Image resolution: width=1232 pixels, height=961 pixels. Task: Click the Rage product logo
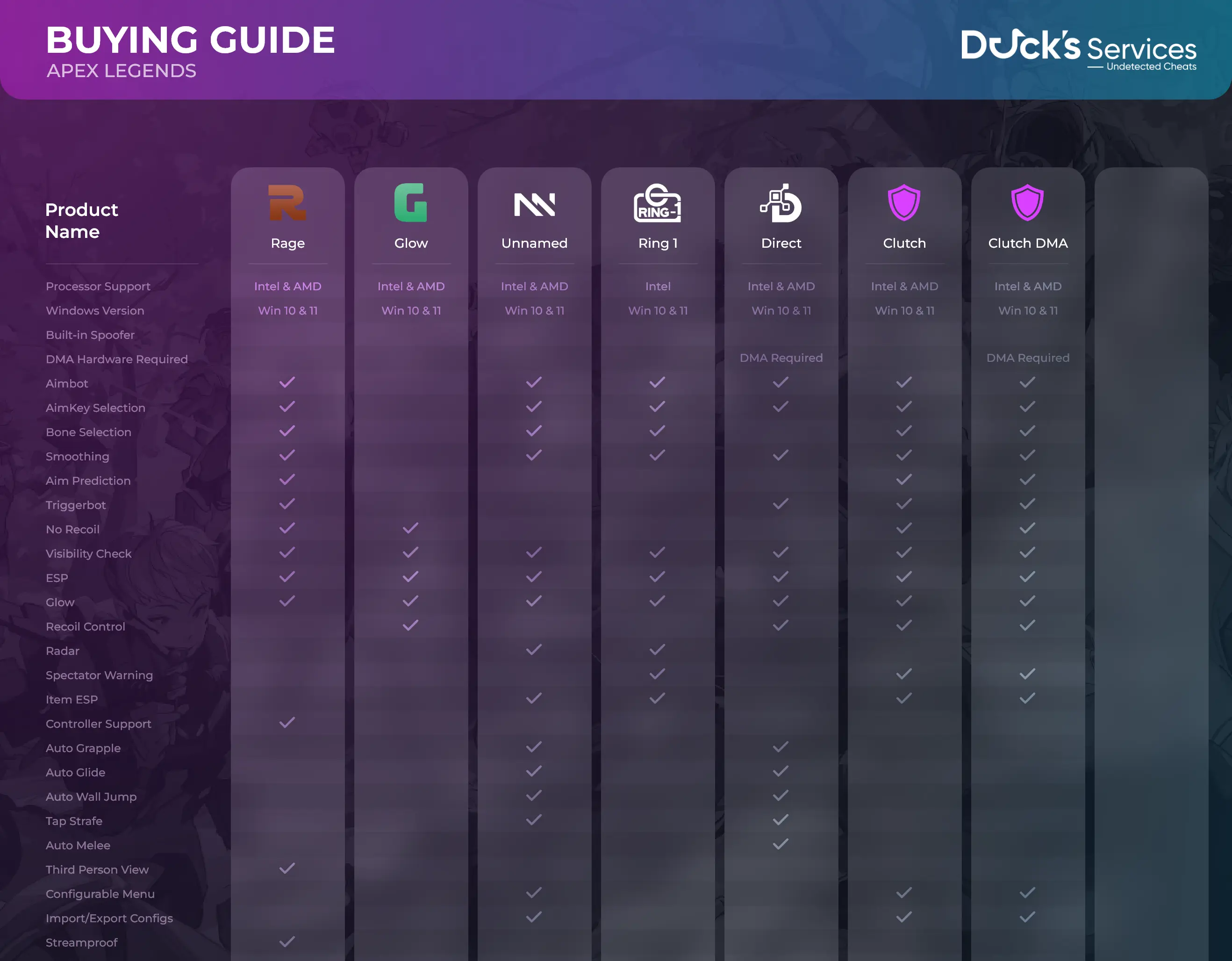(287, 202)
